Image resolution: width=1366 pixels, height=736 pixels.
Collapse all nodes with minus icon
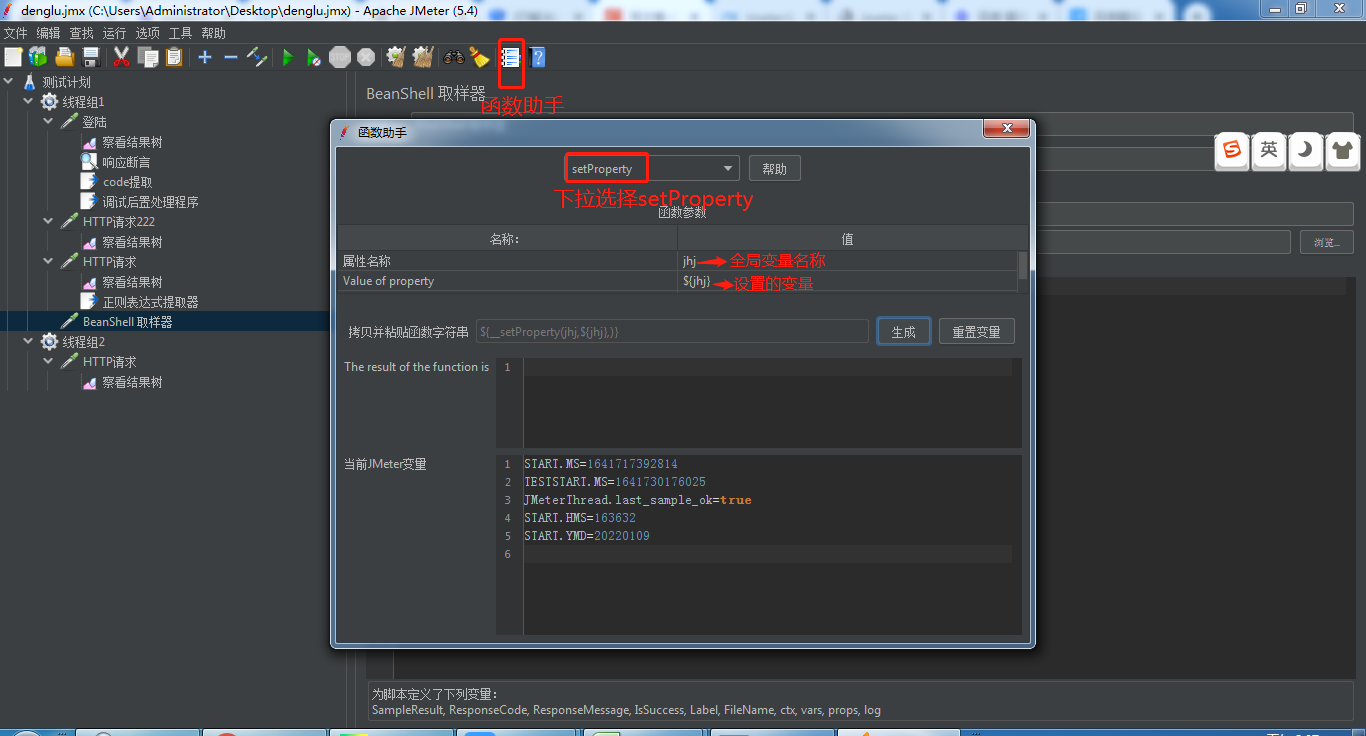(231, 57)
